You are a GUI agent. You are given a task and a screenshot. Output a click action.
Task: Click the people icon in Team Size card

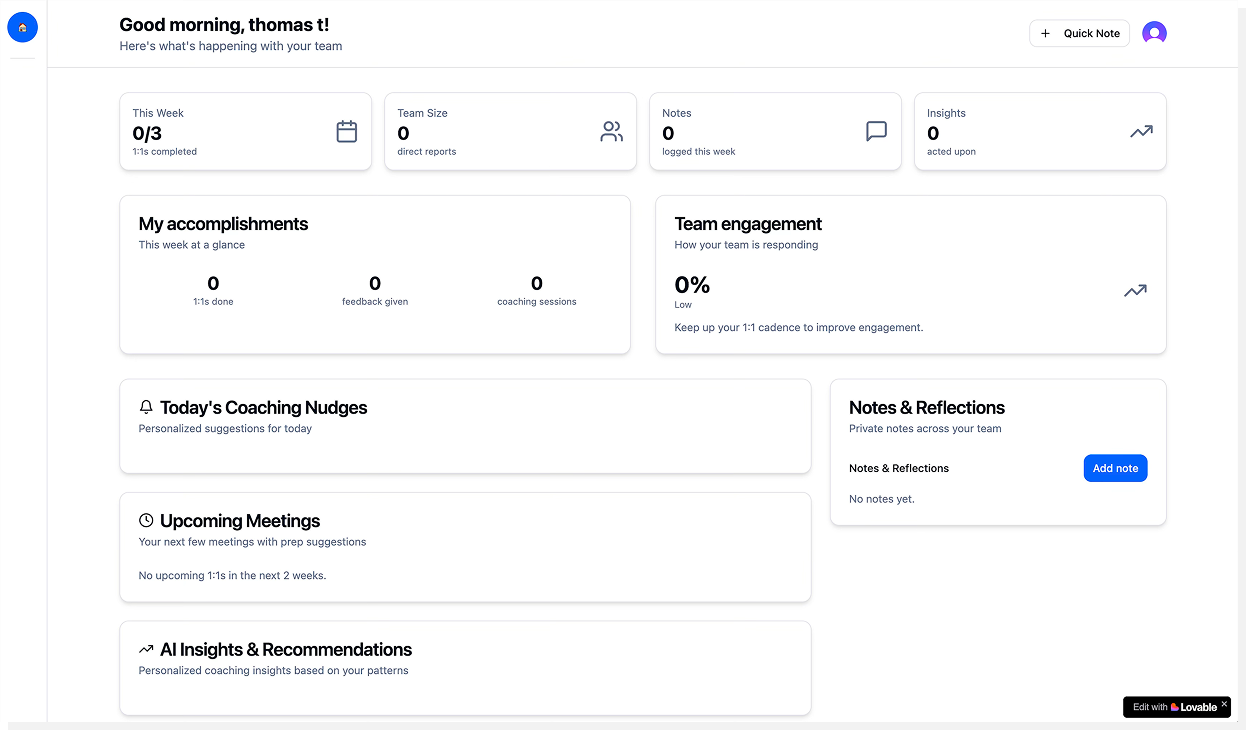pos(611,131)
